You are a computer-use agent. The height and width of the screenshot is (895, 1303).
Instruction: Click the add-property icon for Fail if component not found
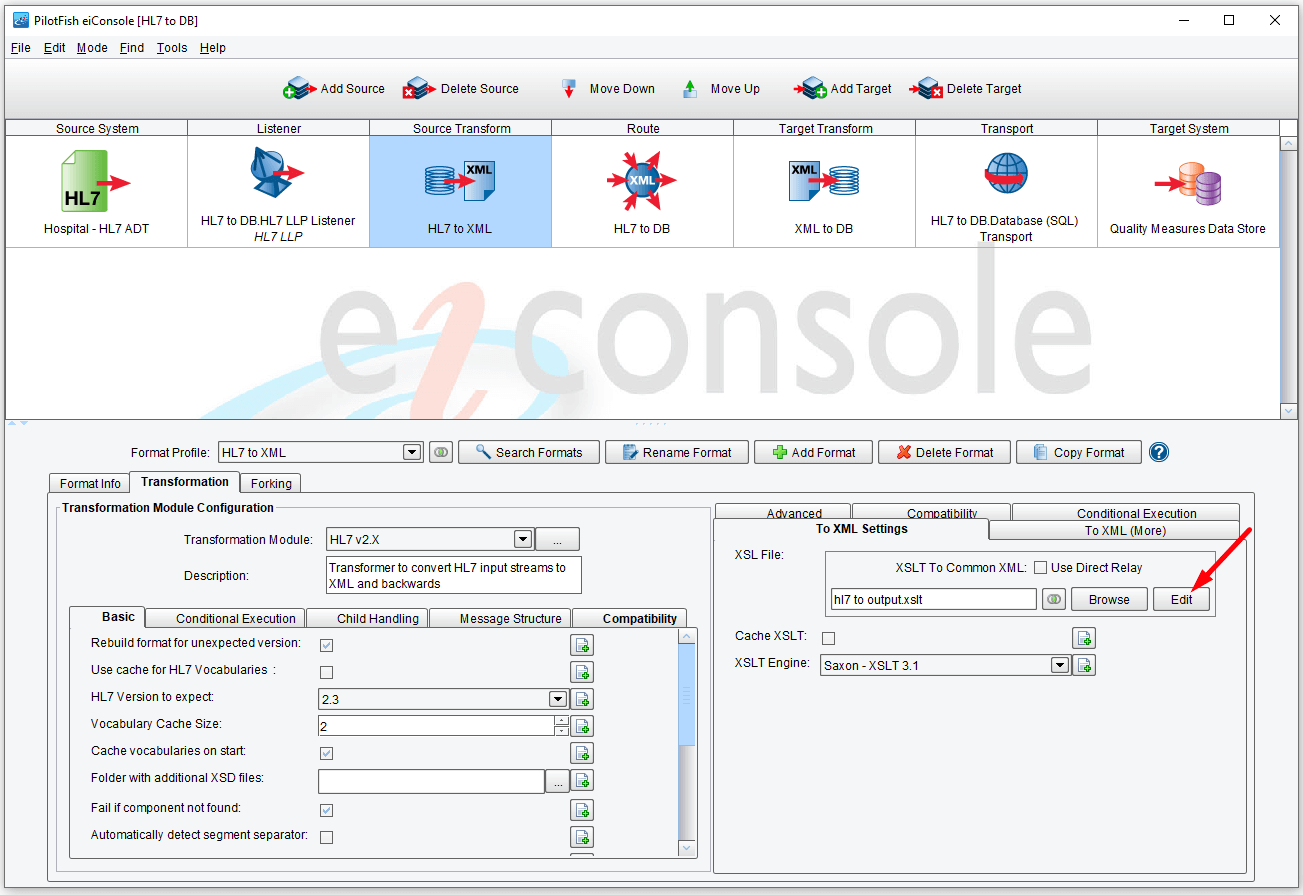point(582,810)
